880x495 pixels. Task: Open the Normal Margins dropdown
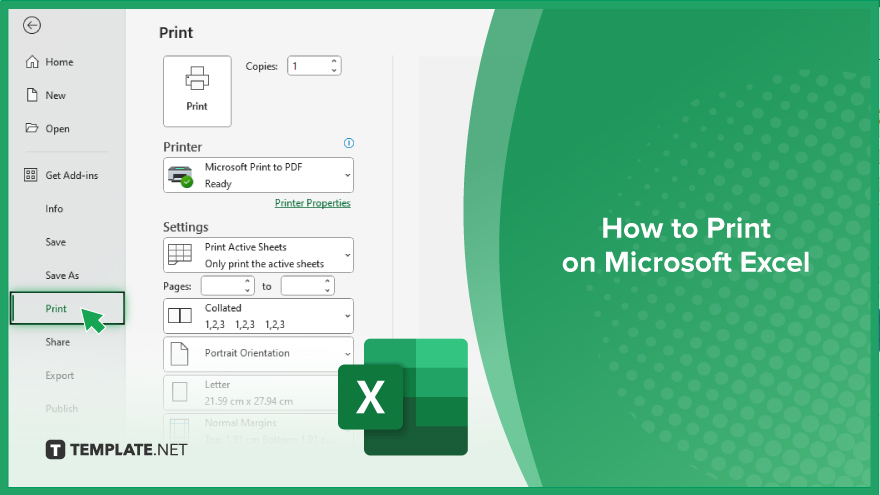coord(258,429)
